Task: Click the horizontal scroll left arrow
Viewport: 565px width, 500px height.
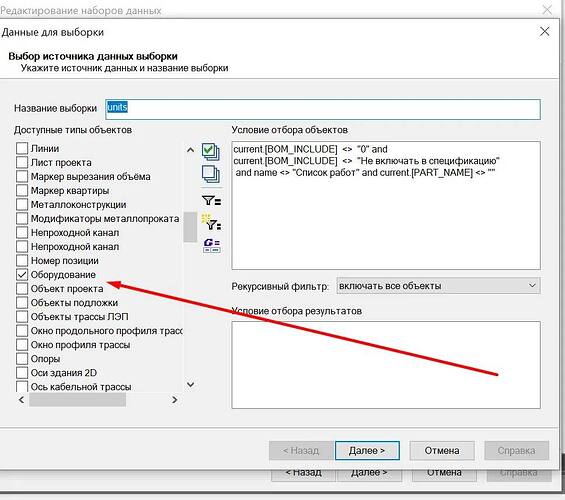Action: tap(22, 400)
